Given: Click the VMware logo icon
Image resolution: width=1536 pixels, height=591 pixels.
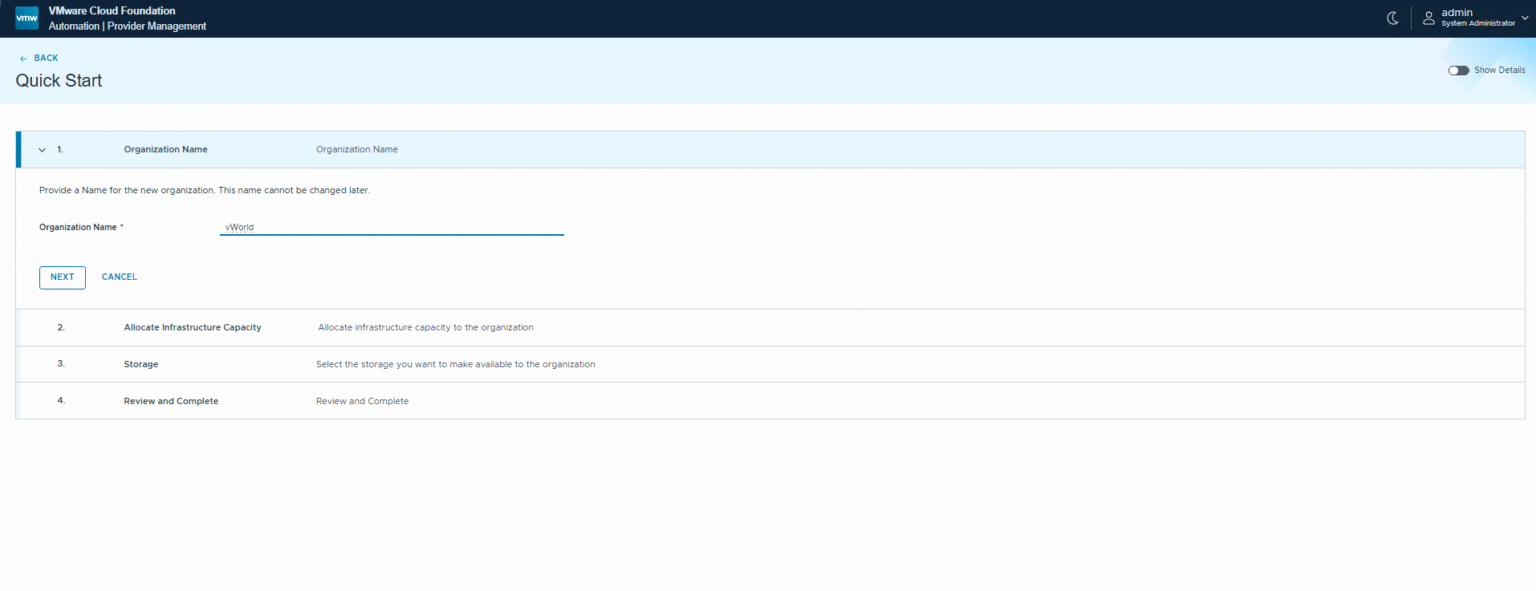Looking at the screenshot, I should (x=26, y=18).
